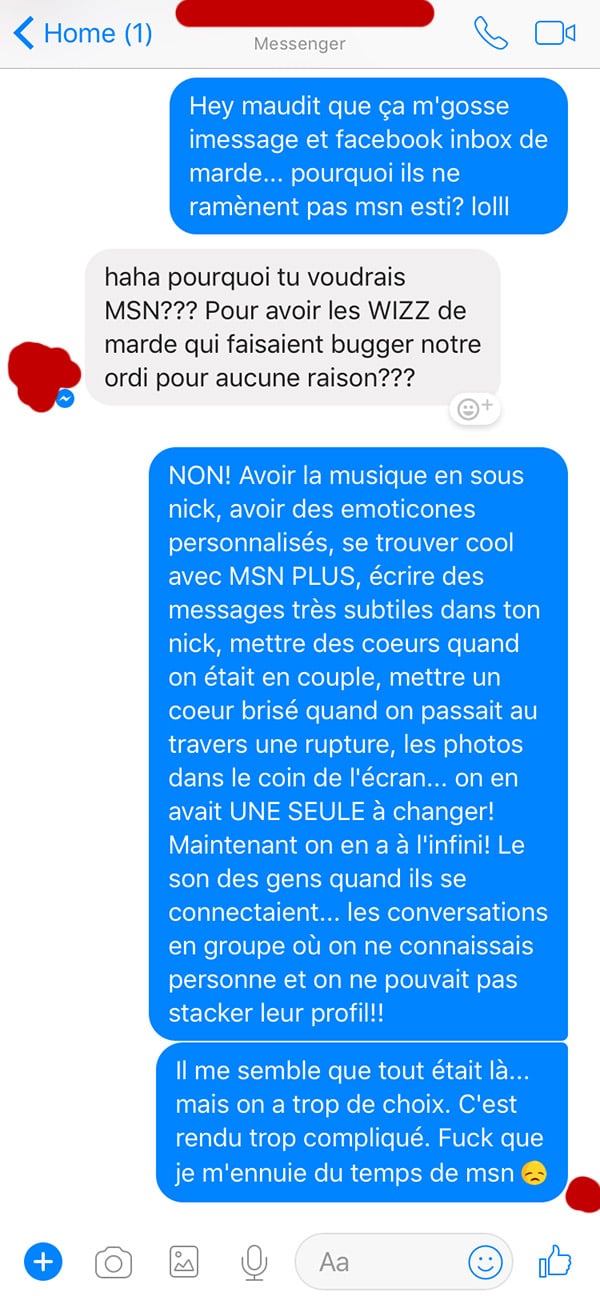600x1296 pixels.
Task: Start a voice call with phone icon
Action: tap(490, 33)
